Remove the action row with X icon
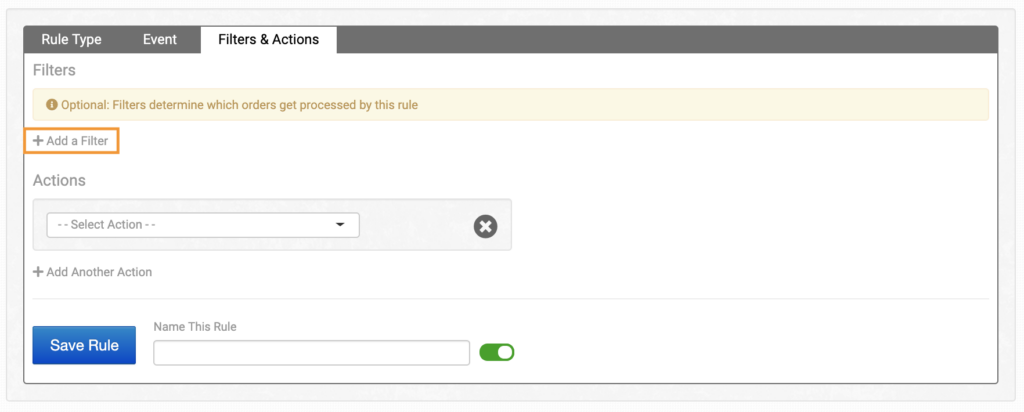The image size is (1024, 412). 485,226
